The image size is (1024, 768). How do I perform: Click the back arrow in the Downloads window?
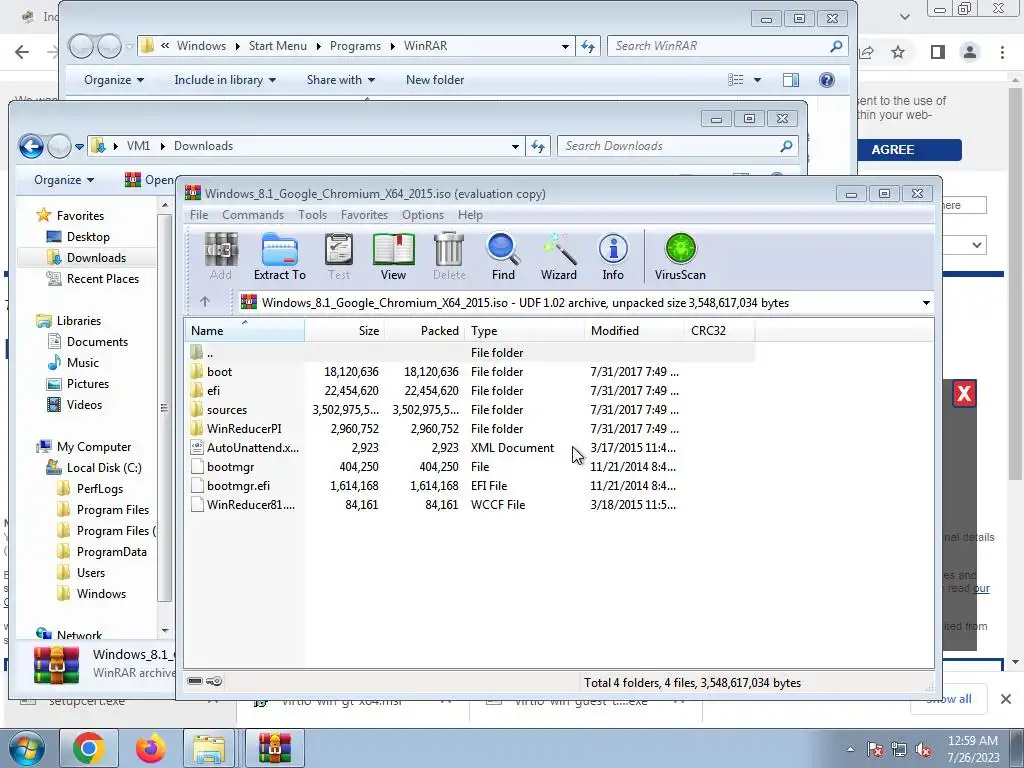pos(31,146)
